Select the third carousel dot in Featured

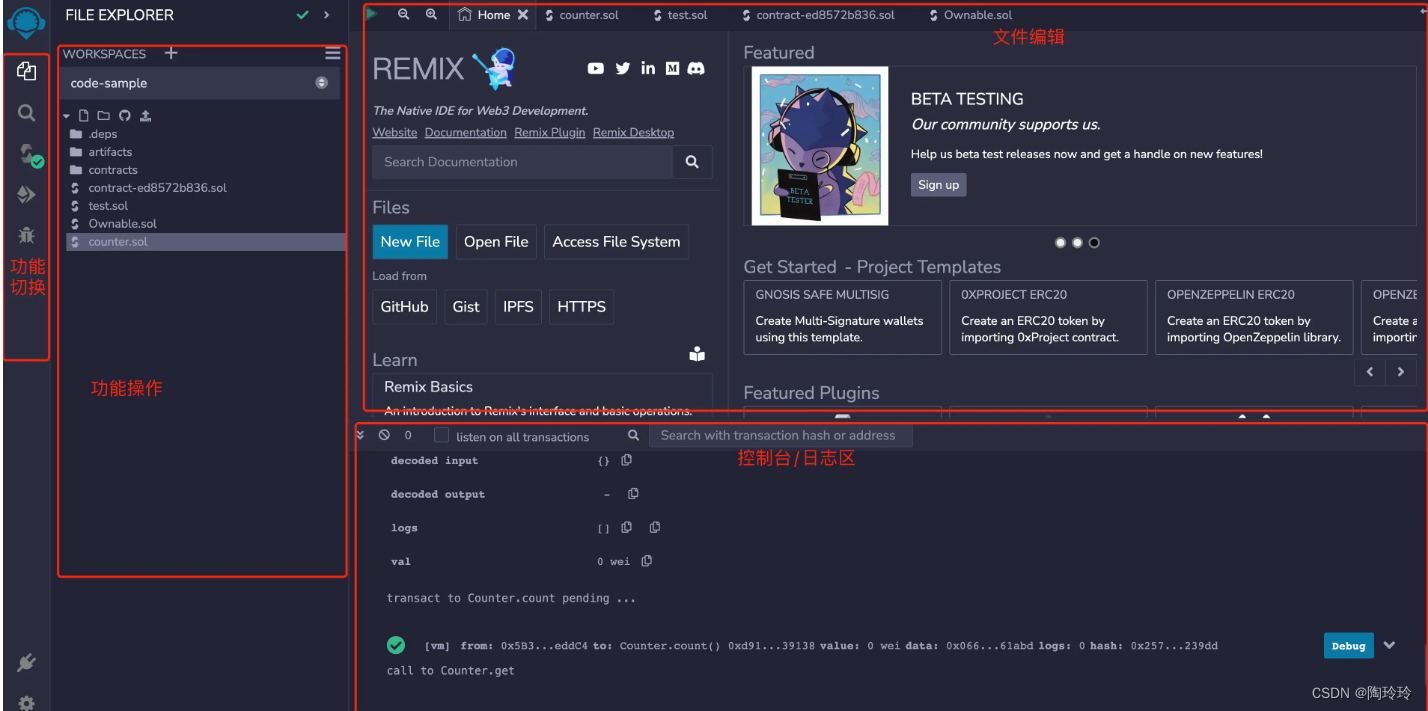[1094, 242]
